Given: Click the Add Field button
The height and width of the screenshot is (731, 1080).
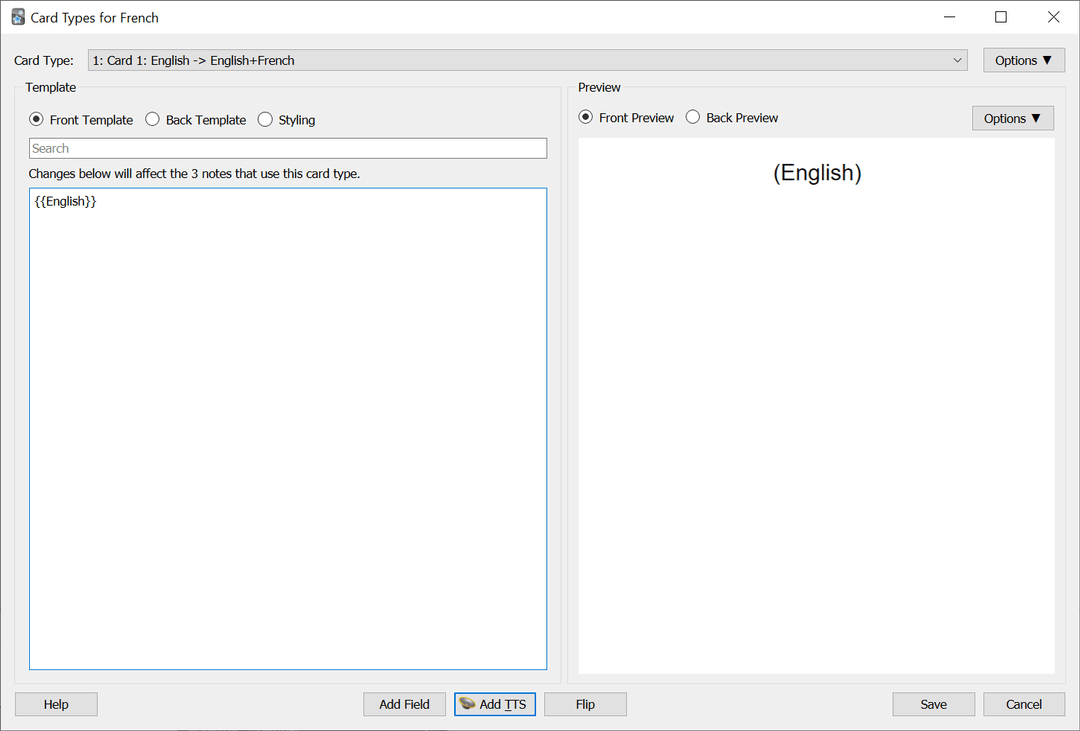Looking at the screenshot, I should (x=404, y=704).
